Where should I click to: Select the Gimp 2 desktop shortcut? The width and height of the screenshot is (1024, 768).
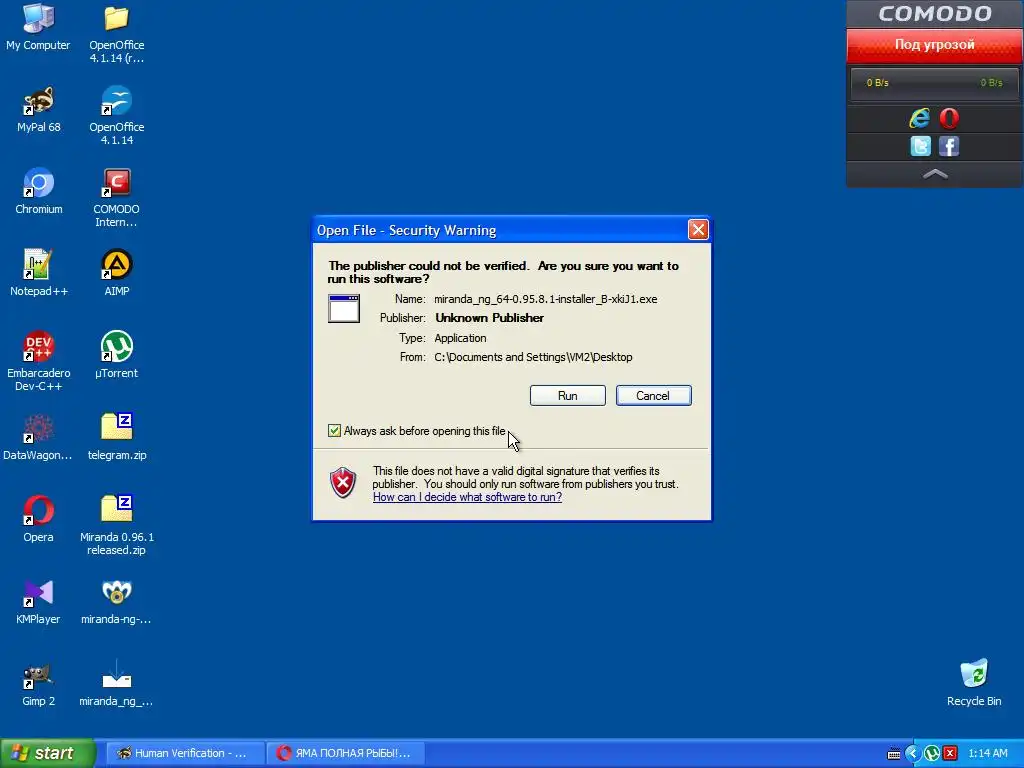tap(39, 684)
